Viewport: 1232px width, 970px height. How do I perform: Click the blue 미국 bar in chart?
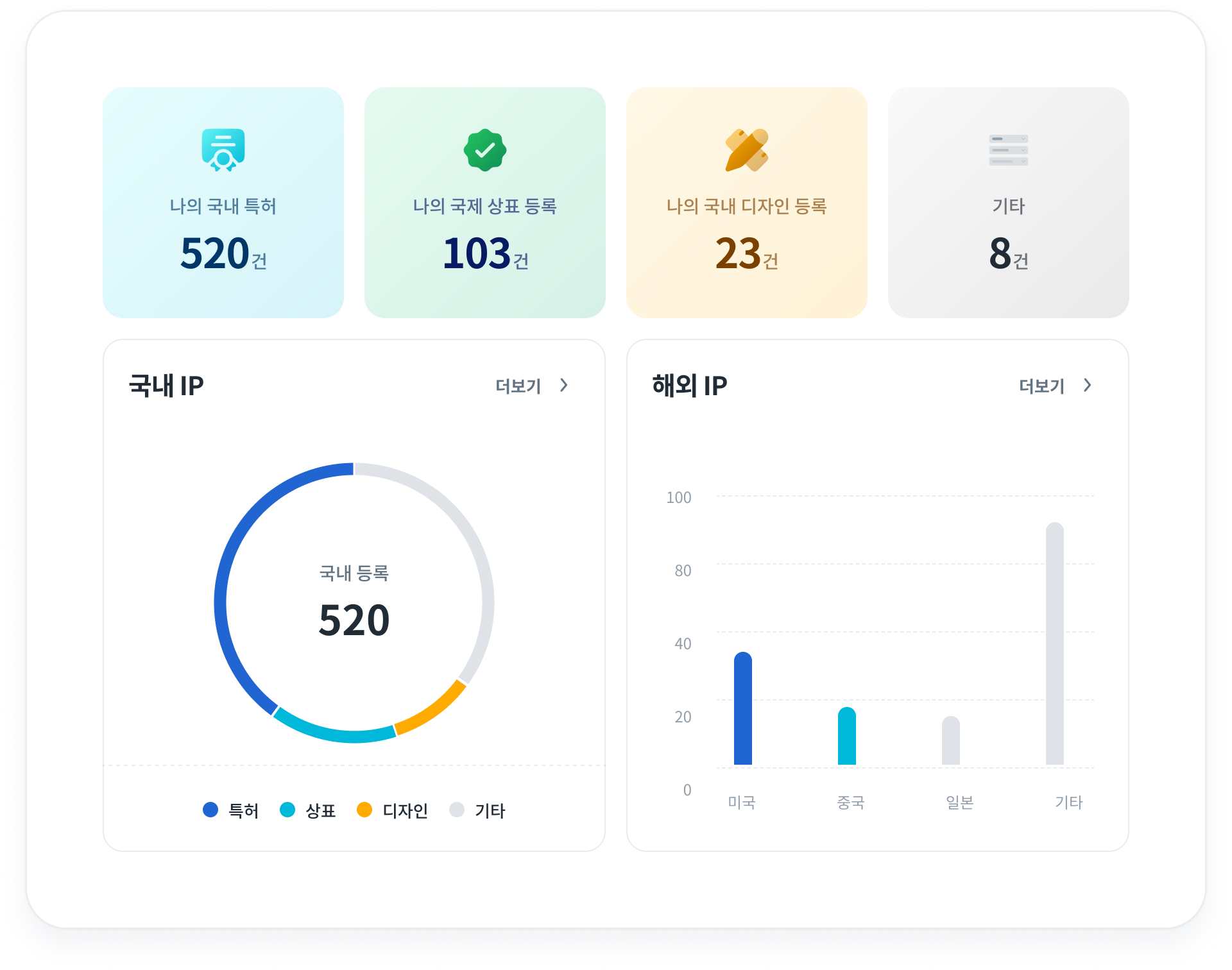click(x=743, y=709)
